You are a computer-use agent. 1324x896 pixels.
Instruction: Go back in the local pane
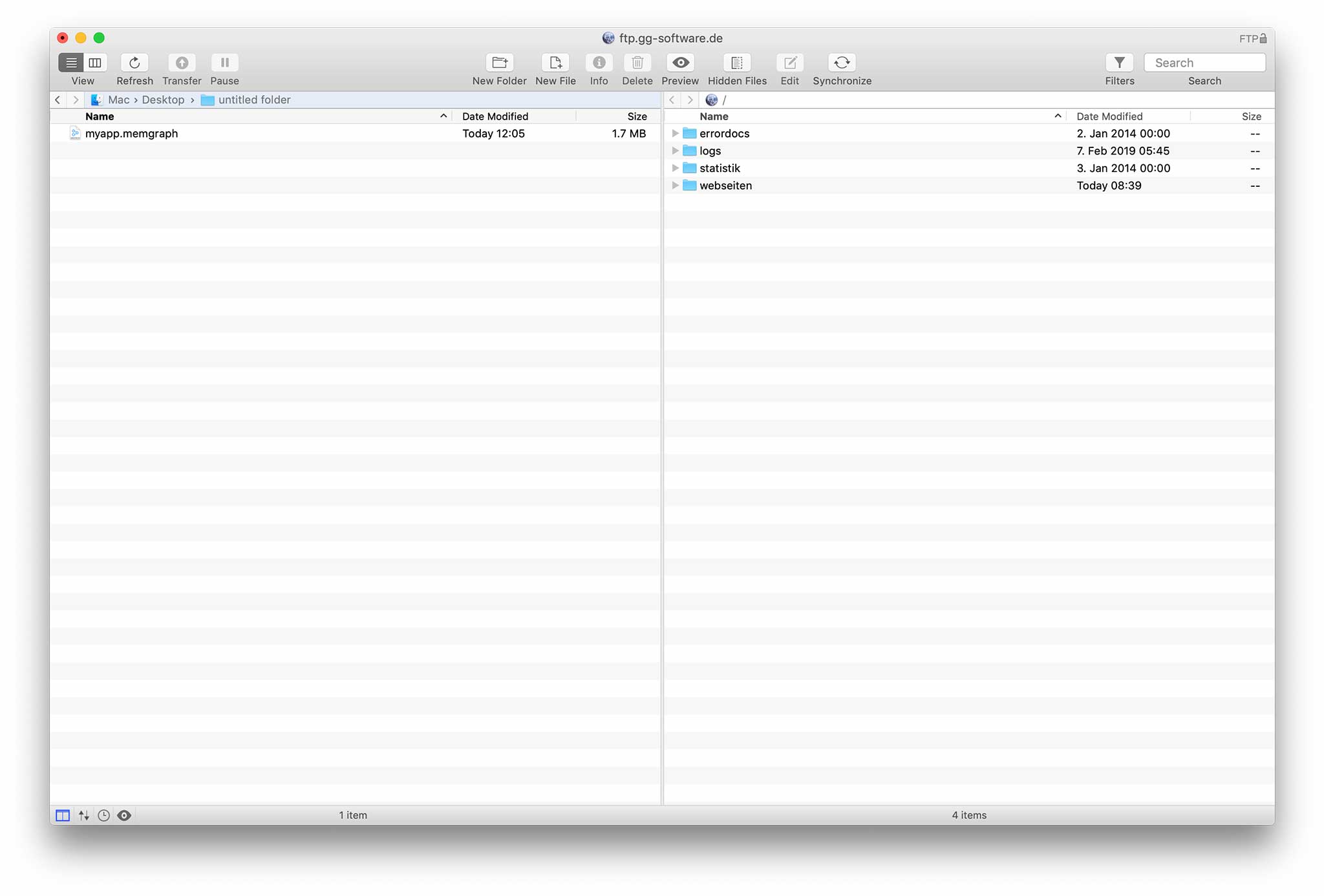(x=58, y=100)
